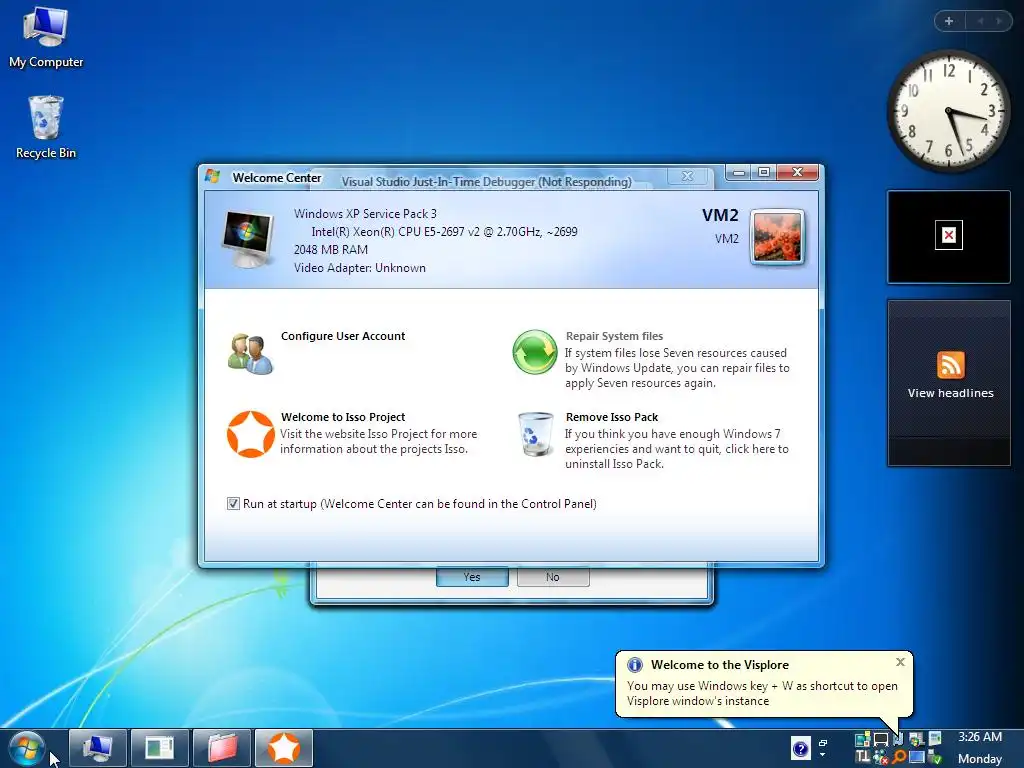The image size is (1024, 768).
Task: Maximize the Welcome Center window
Action: pyautogui.click(x=763, y=172)
